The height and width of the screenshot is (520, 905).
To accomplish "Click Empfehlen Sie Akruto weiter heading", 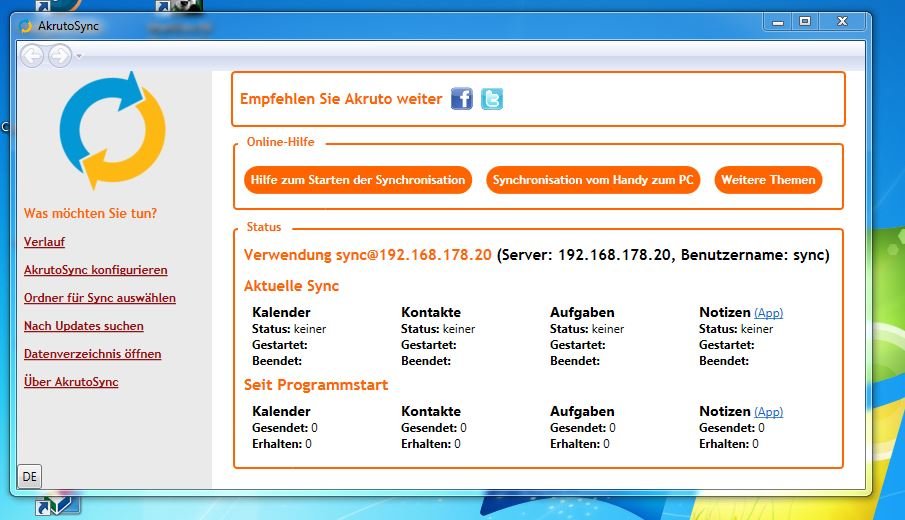I will coord(341,99).
